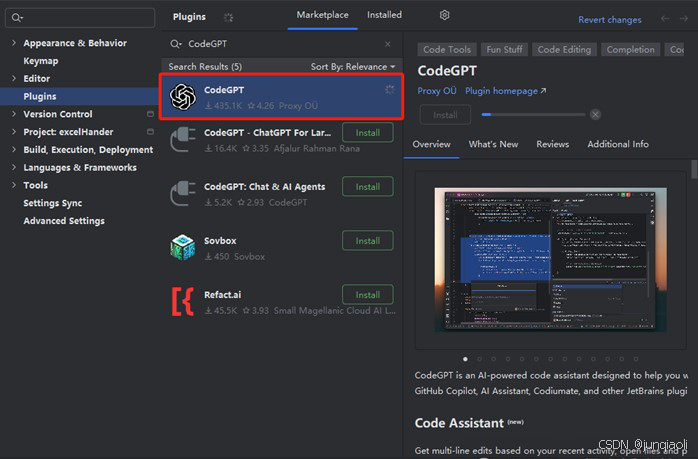
Task: Navigate forward with the right arrow
Action: click(x=684, y=19)
